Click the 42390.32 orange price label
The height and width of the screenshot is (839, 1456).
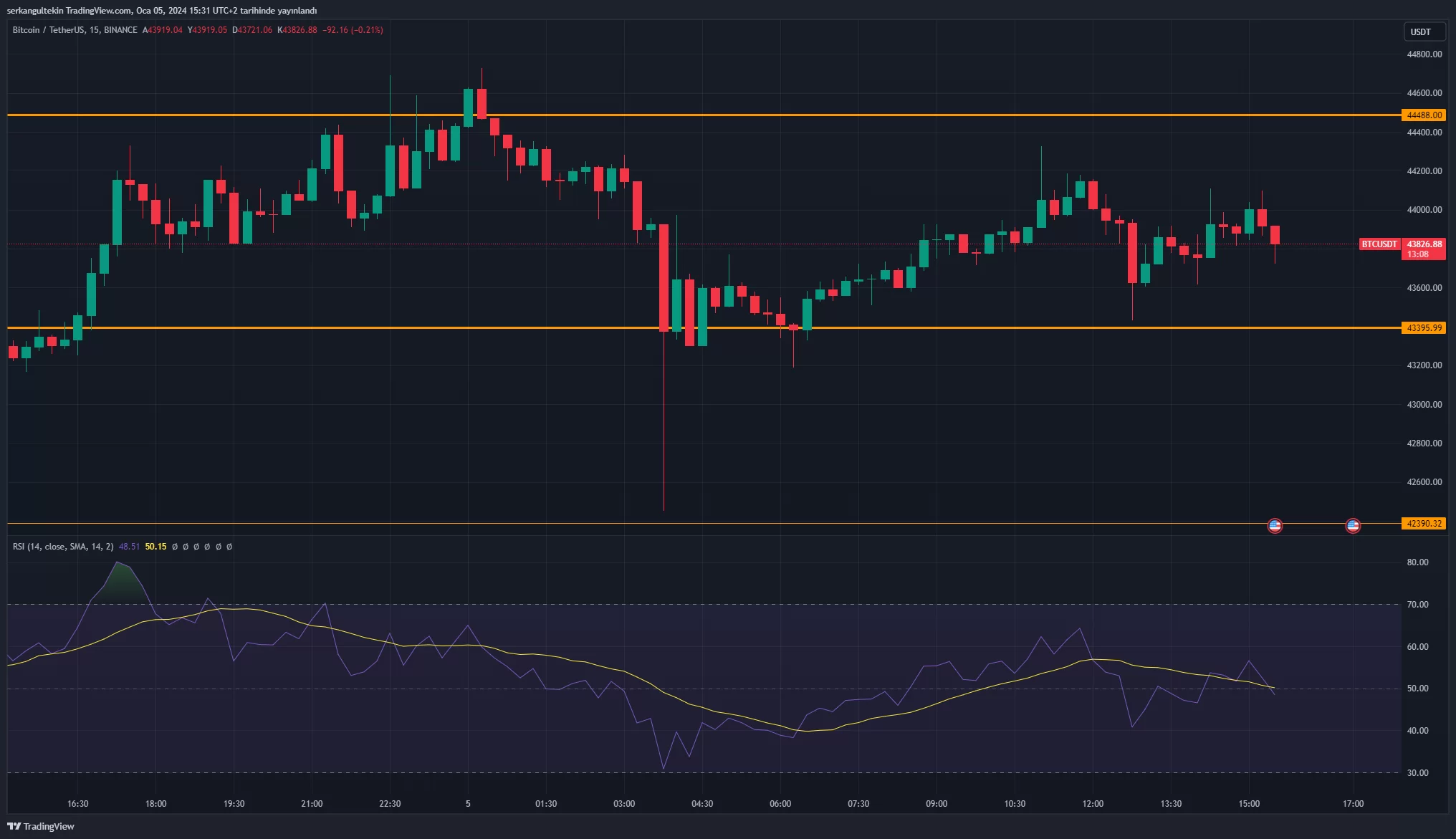(x=1423, y=523)
